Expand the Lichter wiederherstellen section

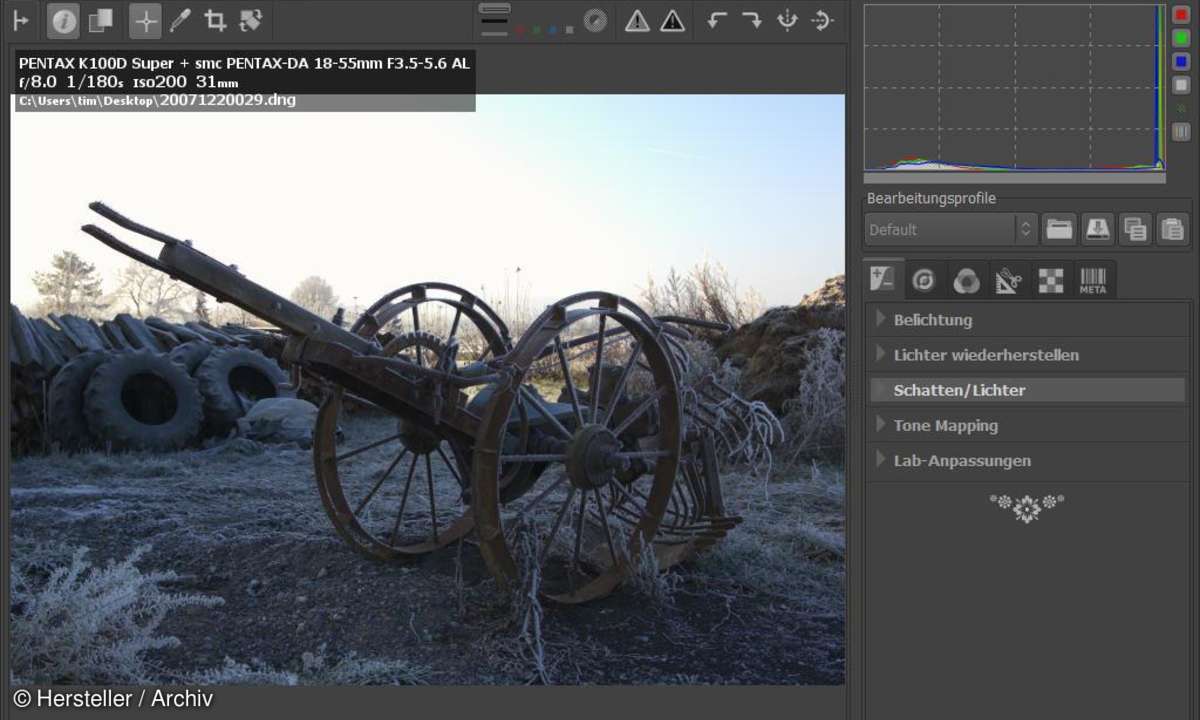(x=1027, y=355)
